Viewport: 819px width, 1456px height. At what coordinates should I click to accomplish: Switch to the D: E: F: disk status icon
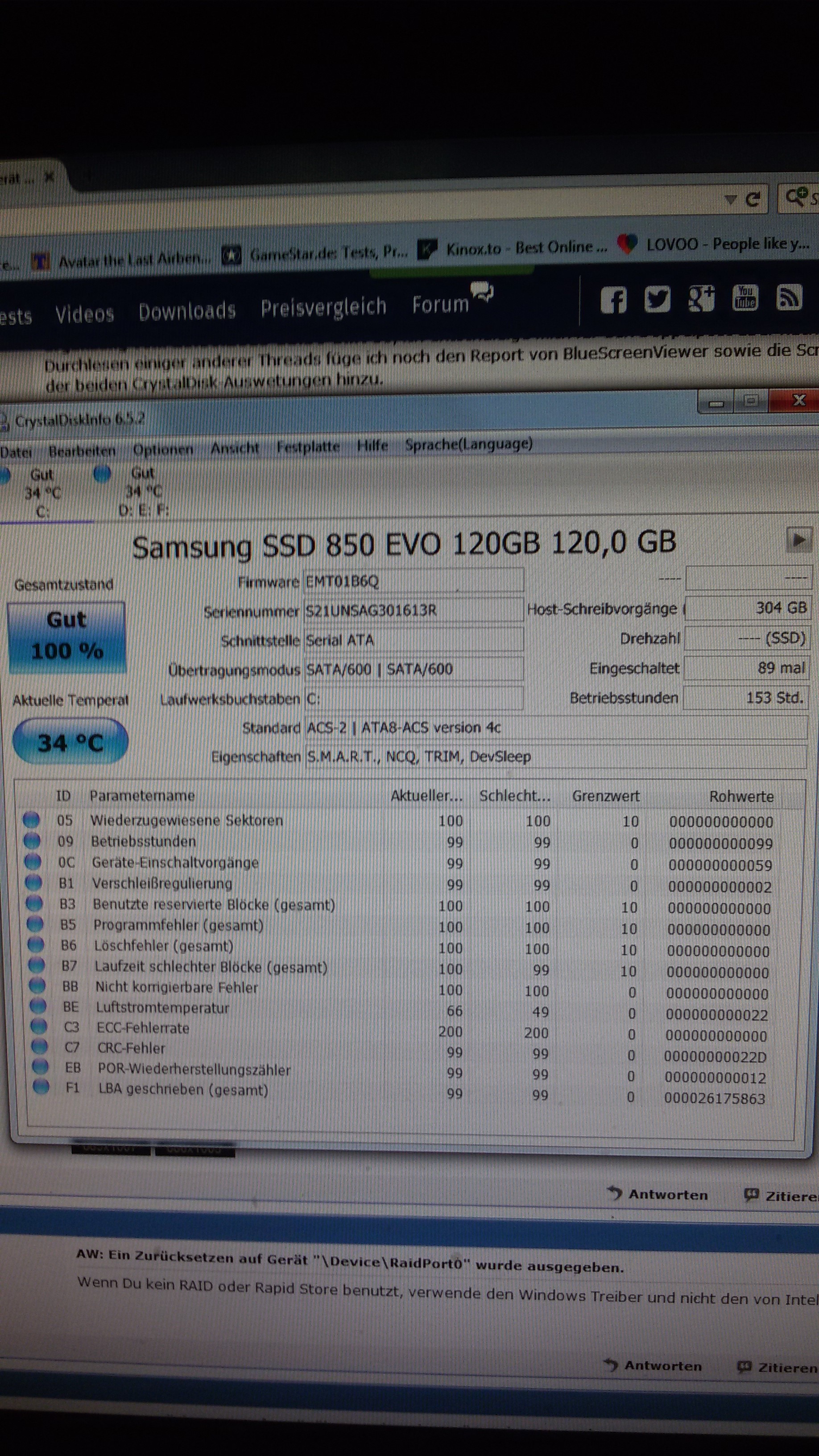point(102,475)
